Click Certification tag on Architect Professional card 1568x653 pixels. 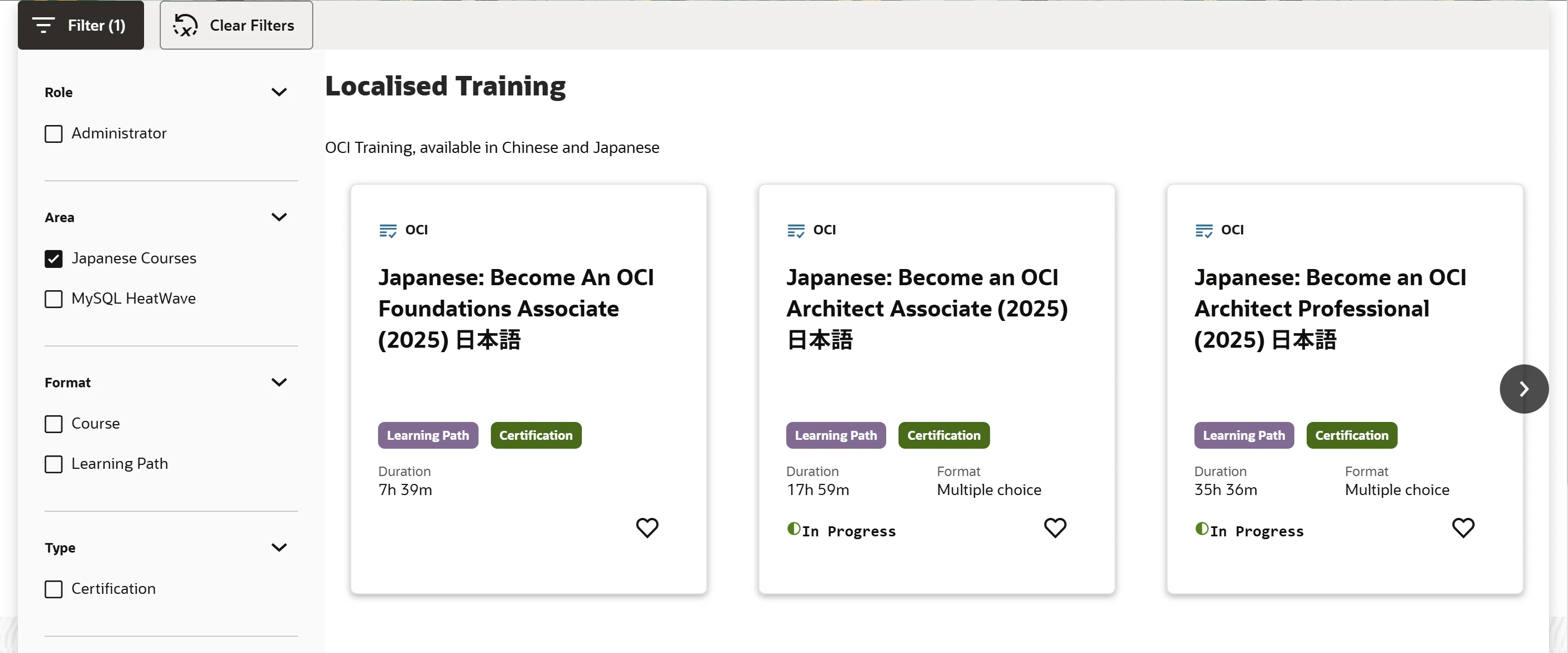[1351, 435]
